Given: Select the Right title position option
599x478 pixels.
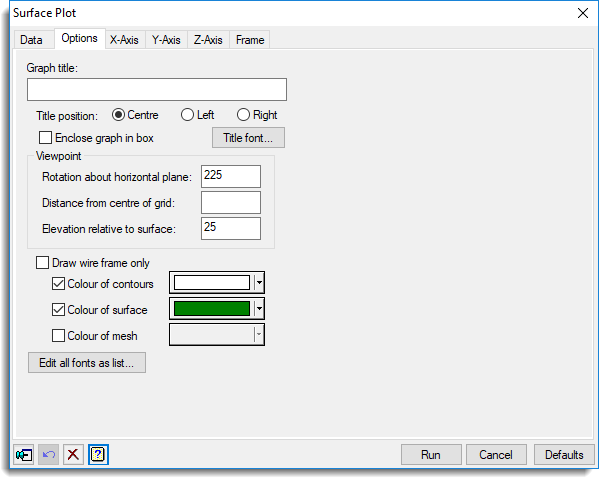Looking at the screenshot, I should pyautogui.click(x=243, y=115).
